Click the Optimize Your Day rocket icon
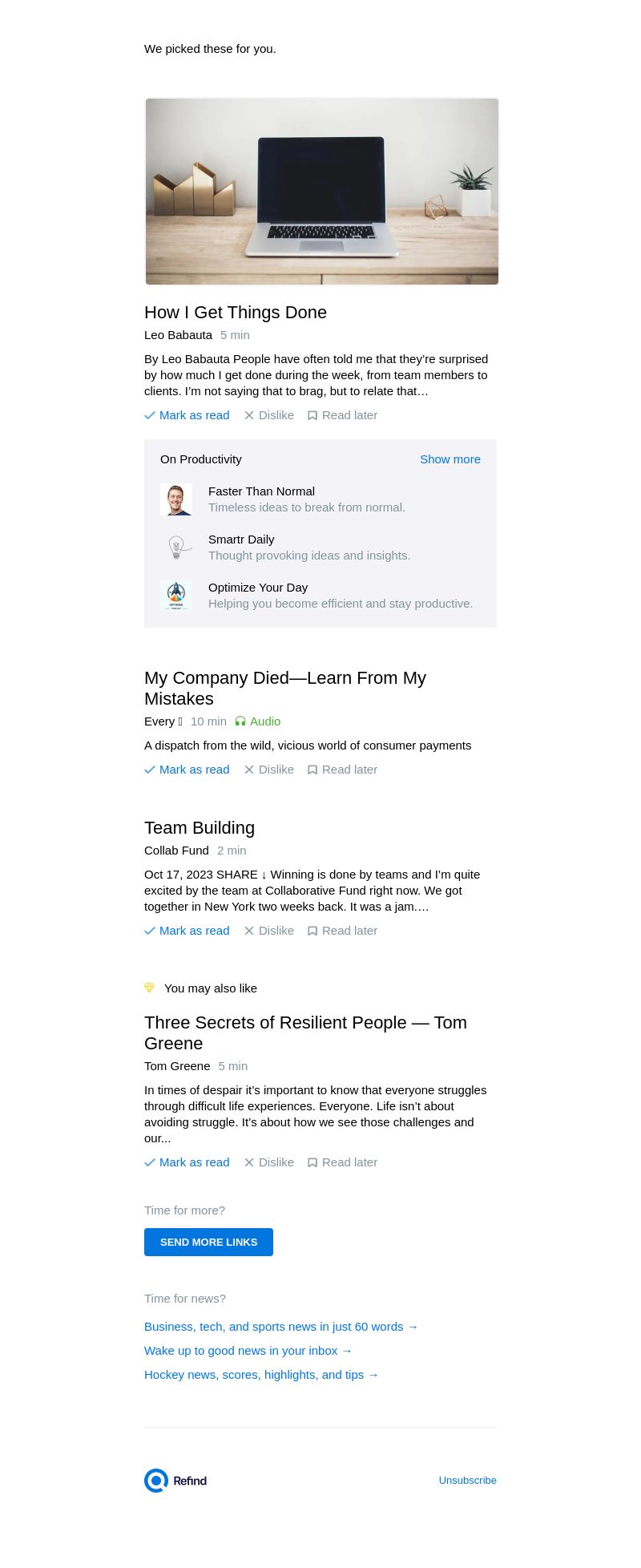 [x=176, y=596]
